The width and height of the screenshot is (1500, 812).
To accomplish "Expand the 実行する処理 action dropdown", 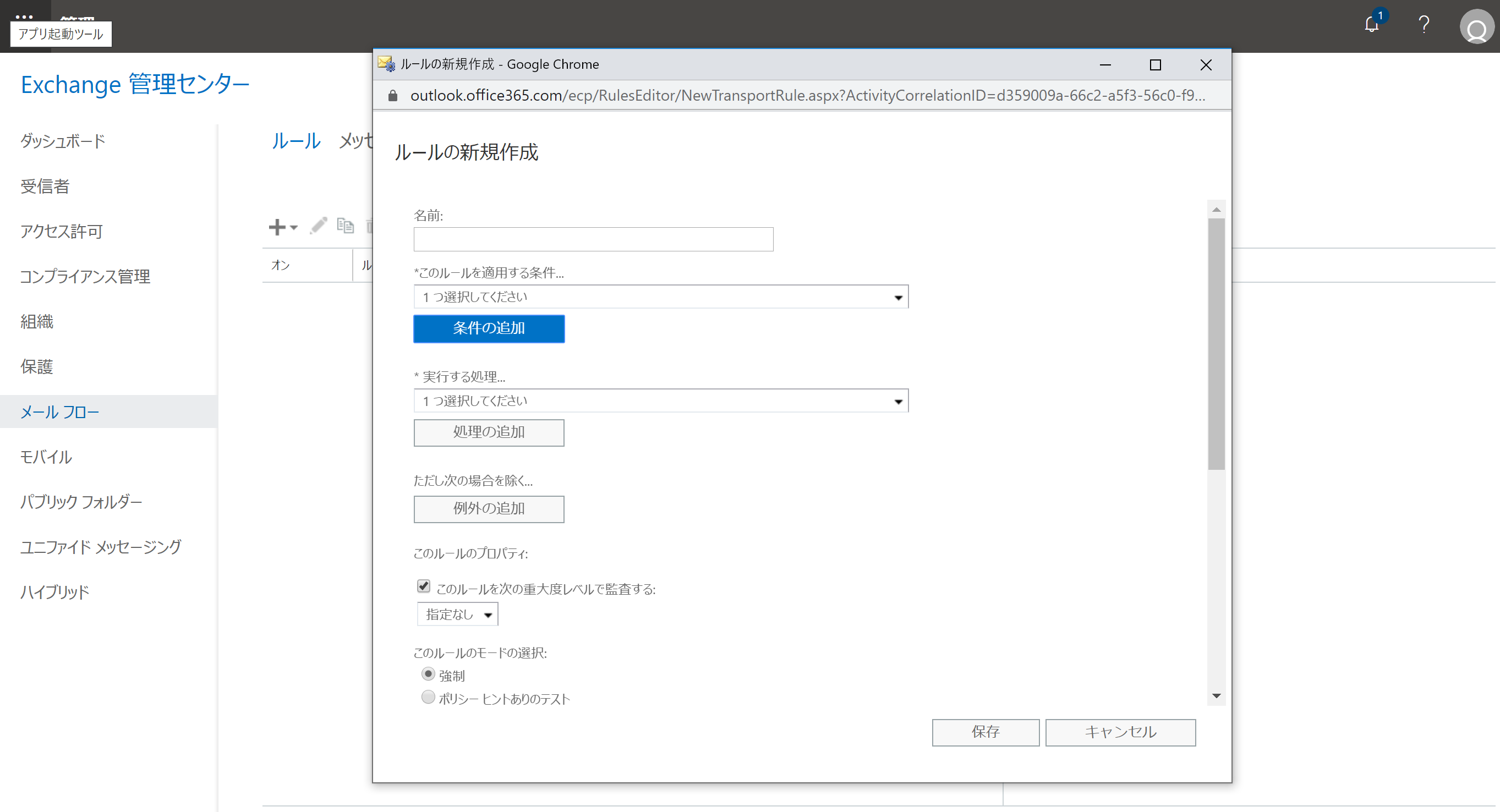I will pyautogui.click(x=661, y=401).
